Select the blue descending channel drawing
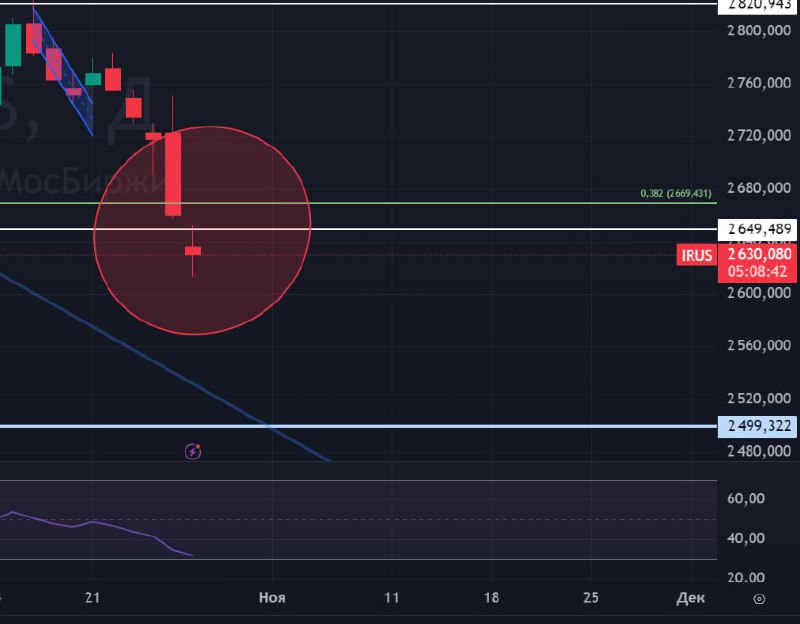Image resolution: width=800 pixels, height=624 pixels. click(x=63, y=71)
